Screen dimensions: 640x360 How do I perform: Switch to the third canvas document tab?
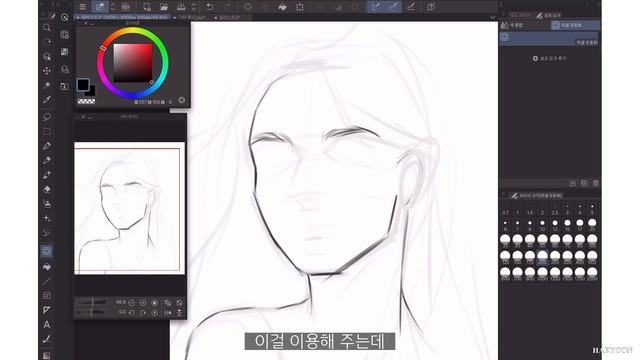(x=233, y=18)
